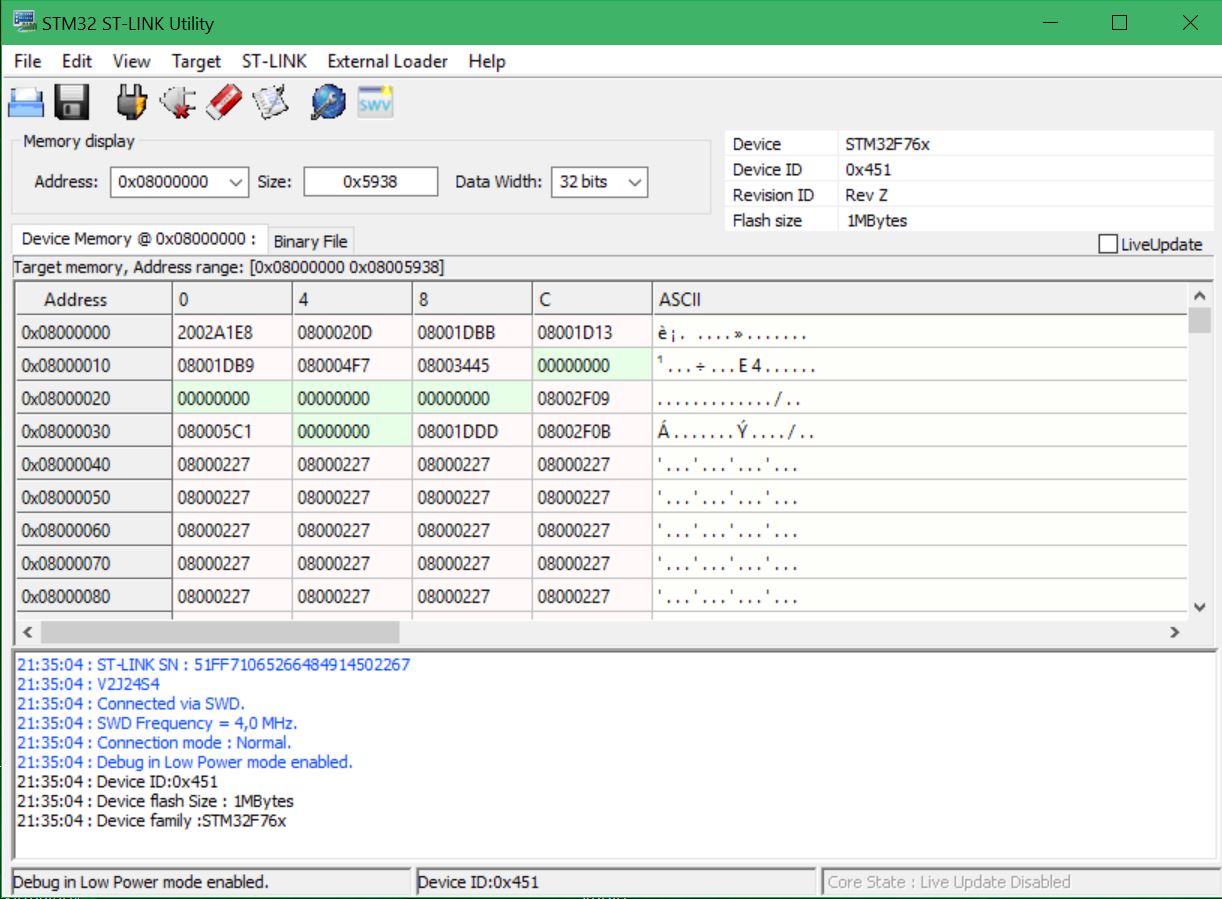Click the ST-LINK Utility title bar icon
Screen dimensions: 1222x899
click(24, 22)
